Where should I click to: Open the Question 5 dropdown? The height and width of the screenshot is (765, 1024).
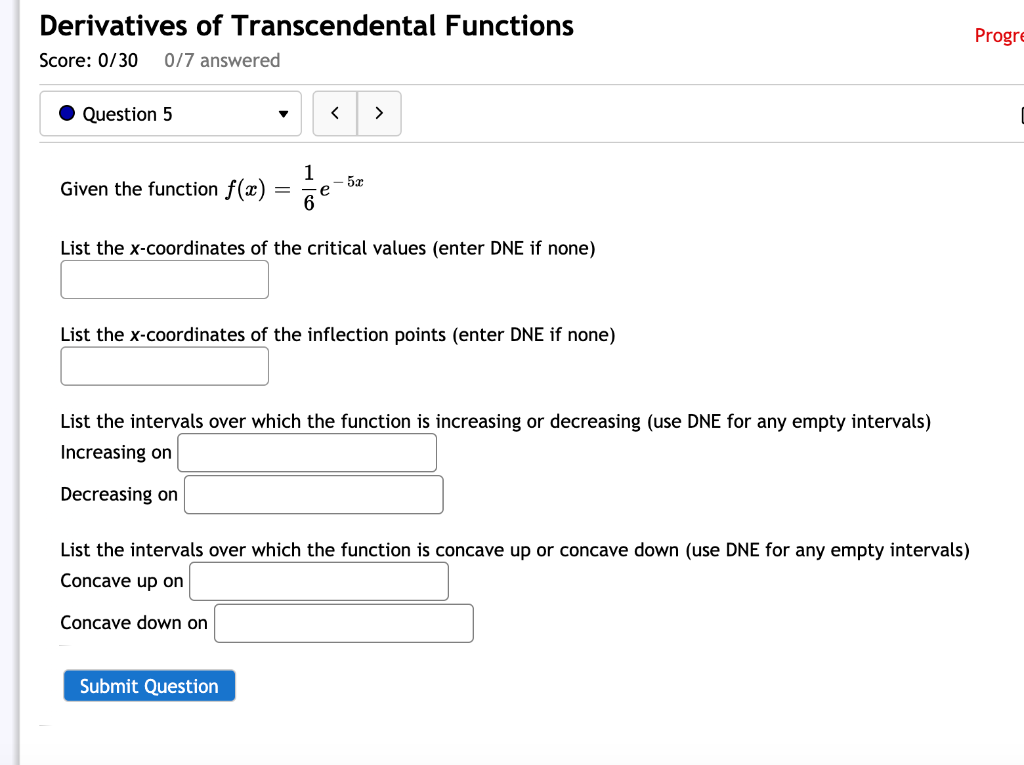coord(170,113)
